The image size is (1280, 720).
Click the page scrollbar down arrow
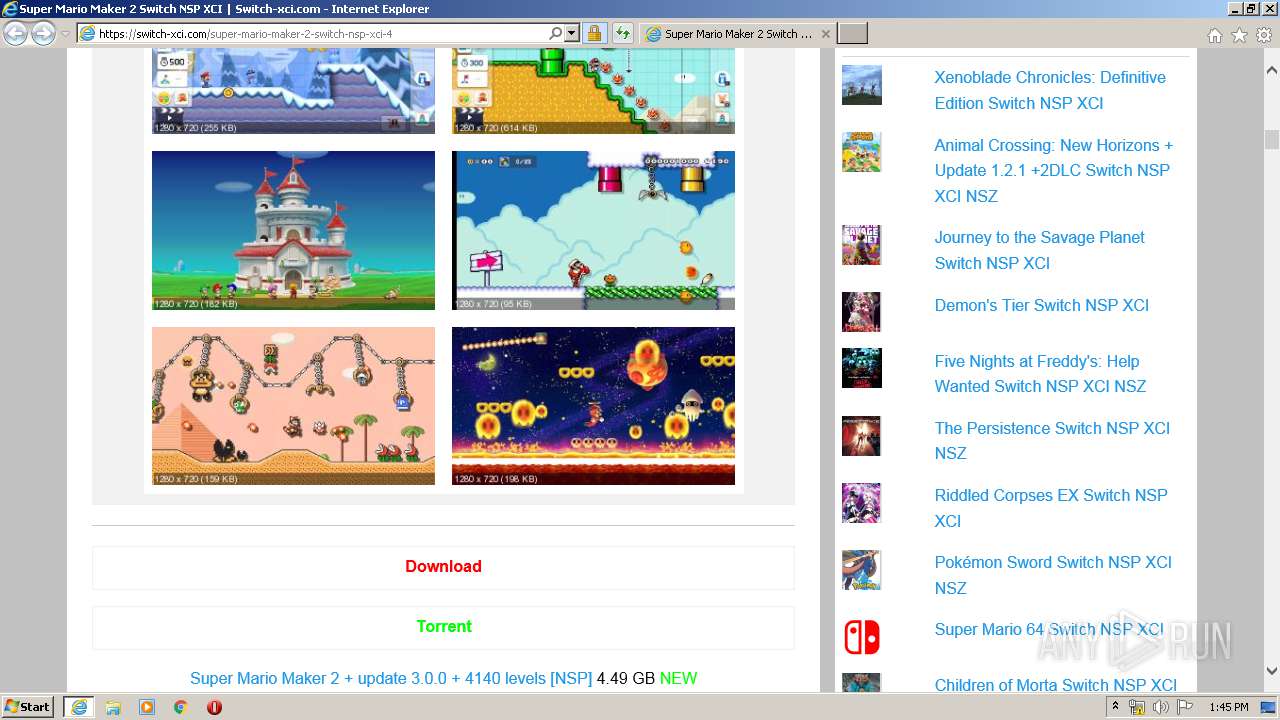tap(1271, 671)
